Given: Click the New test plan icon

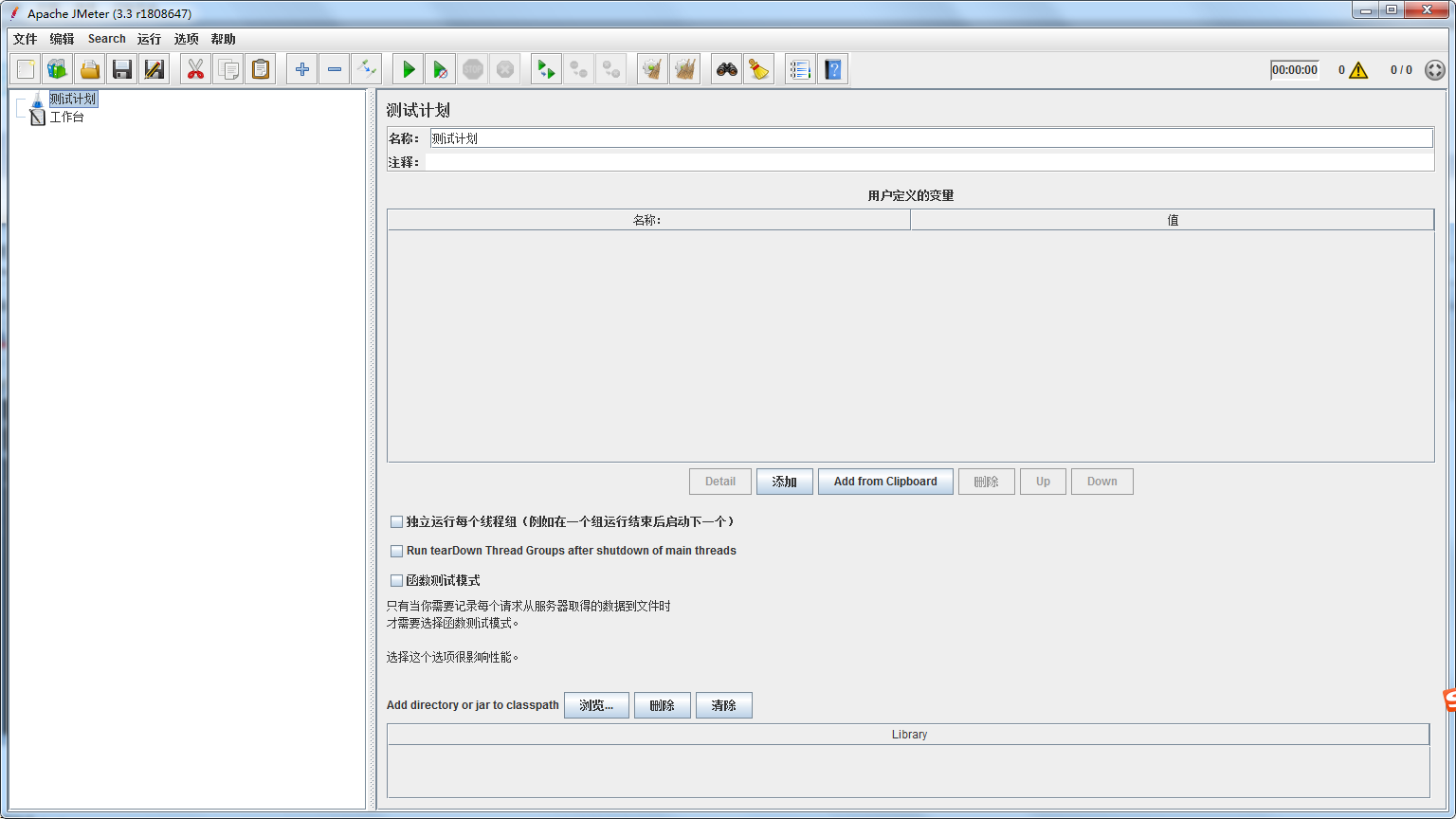Looking at the screenshot, I should (26, 69).
